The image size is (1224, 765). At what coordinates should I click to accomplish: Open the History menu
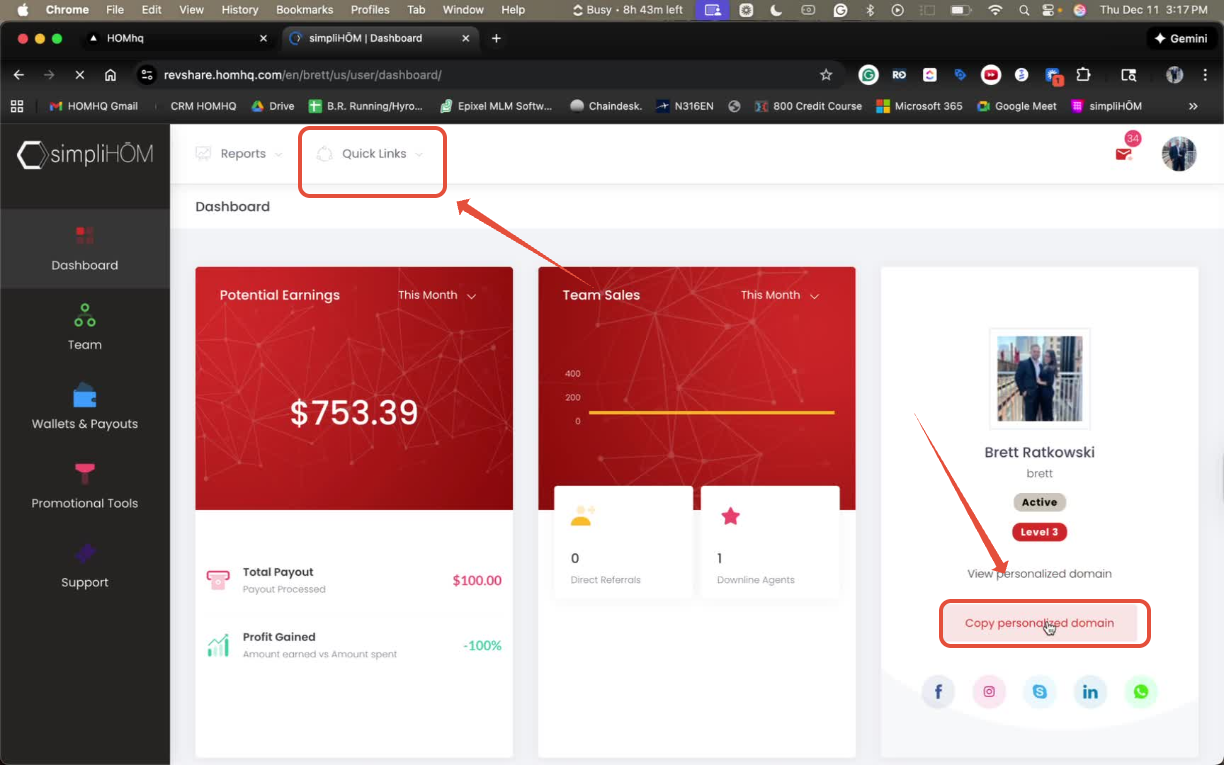pos(240,10)
